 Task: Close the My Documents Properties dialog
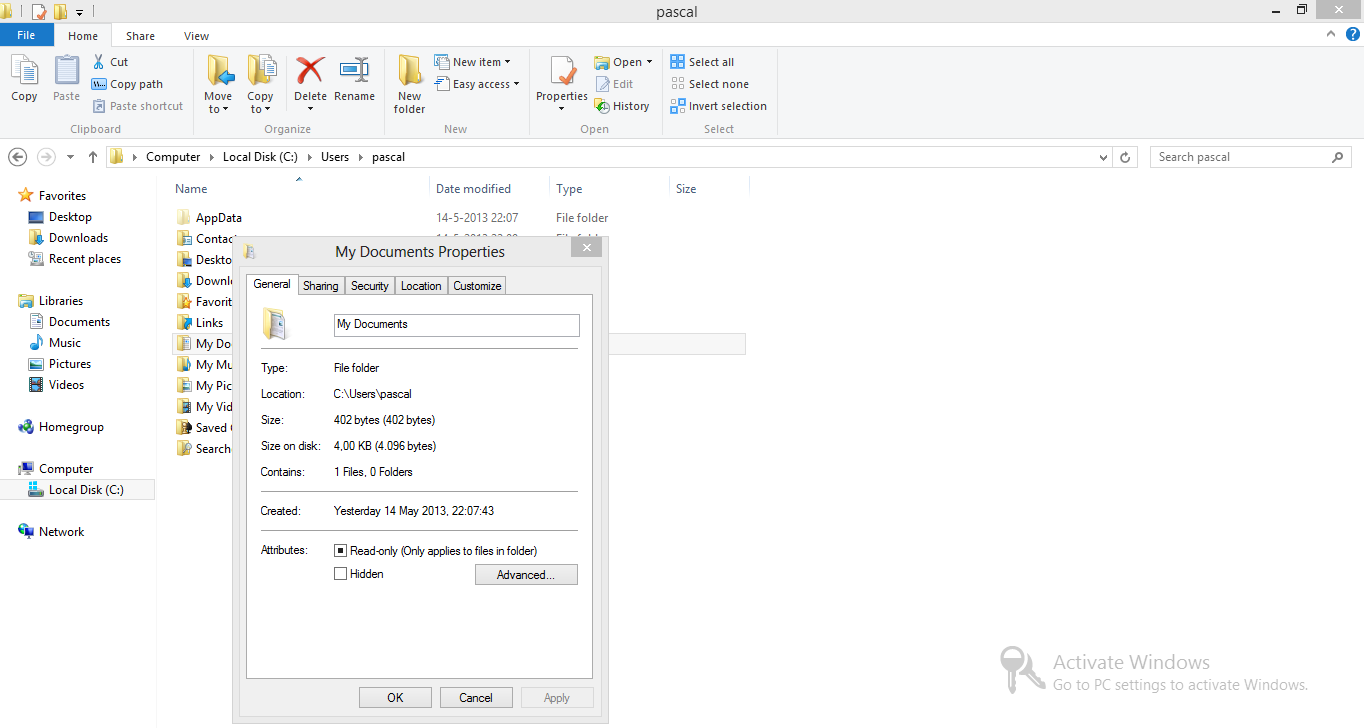click(587, 248)
